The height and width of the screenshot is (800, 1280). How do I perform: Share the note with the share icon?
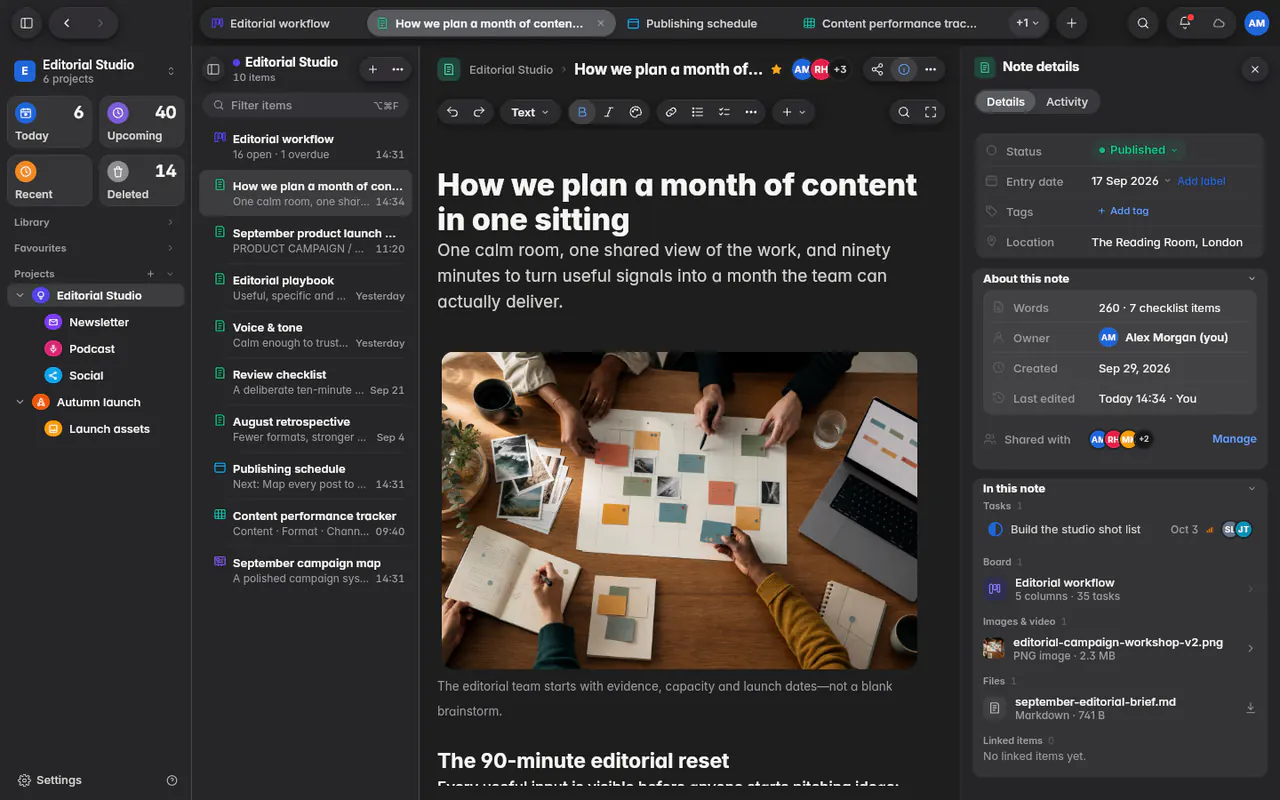[x=877, y=69]
